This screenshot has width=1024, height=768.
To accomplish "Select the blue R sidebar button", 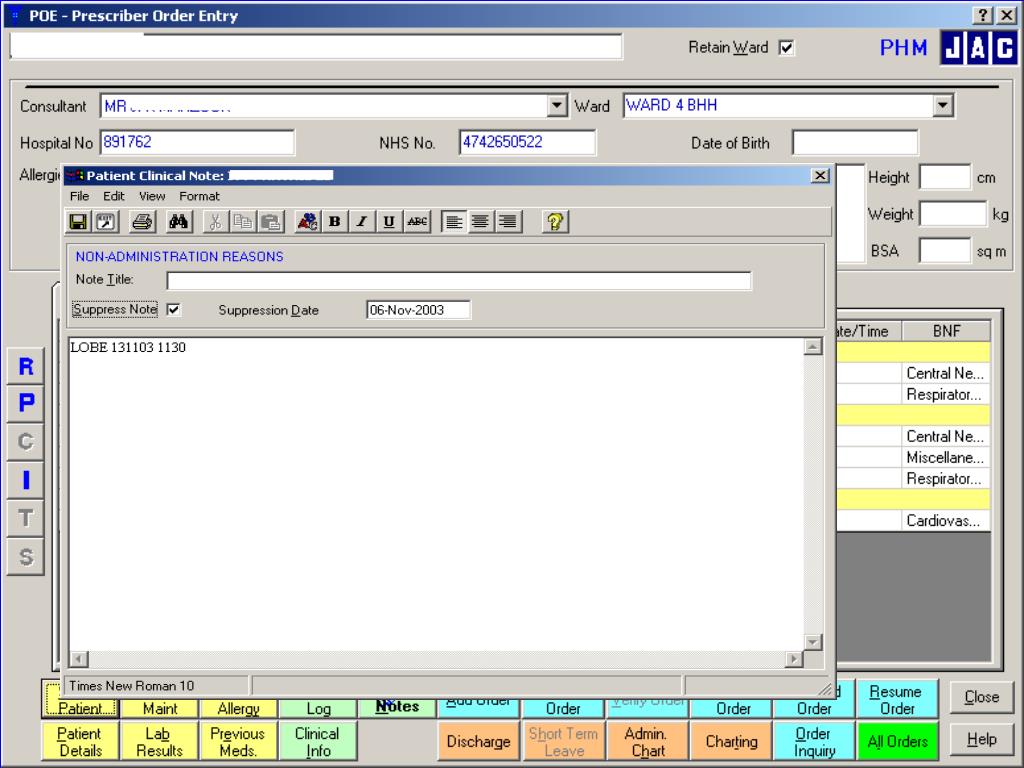I will (25, 366).
